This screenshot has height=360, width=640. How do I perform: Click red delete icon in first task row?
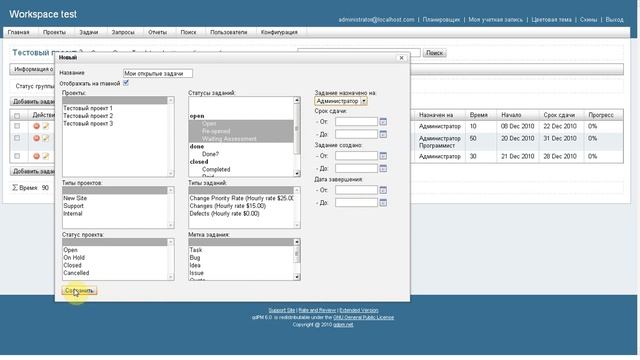click(36, 126)
